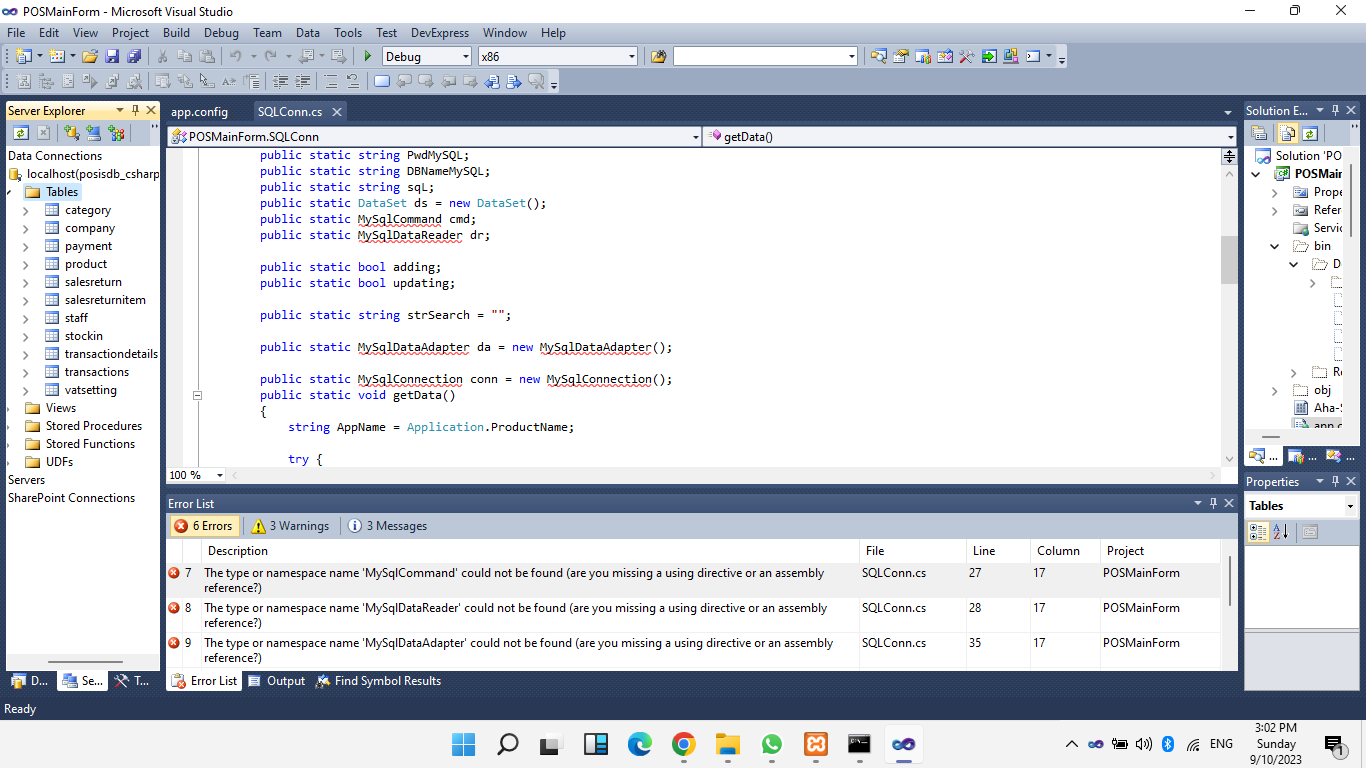Select the MySqlCommand error row
Image resolution: width=1366 pixels, height=768 pixels.
point(693,580)
